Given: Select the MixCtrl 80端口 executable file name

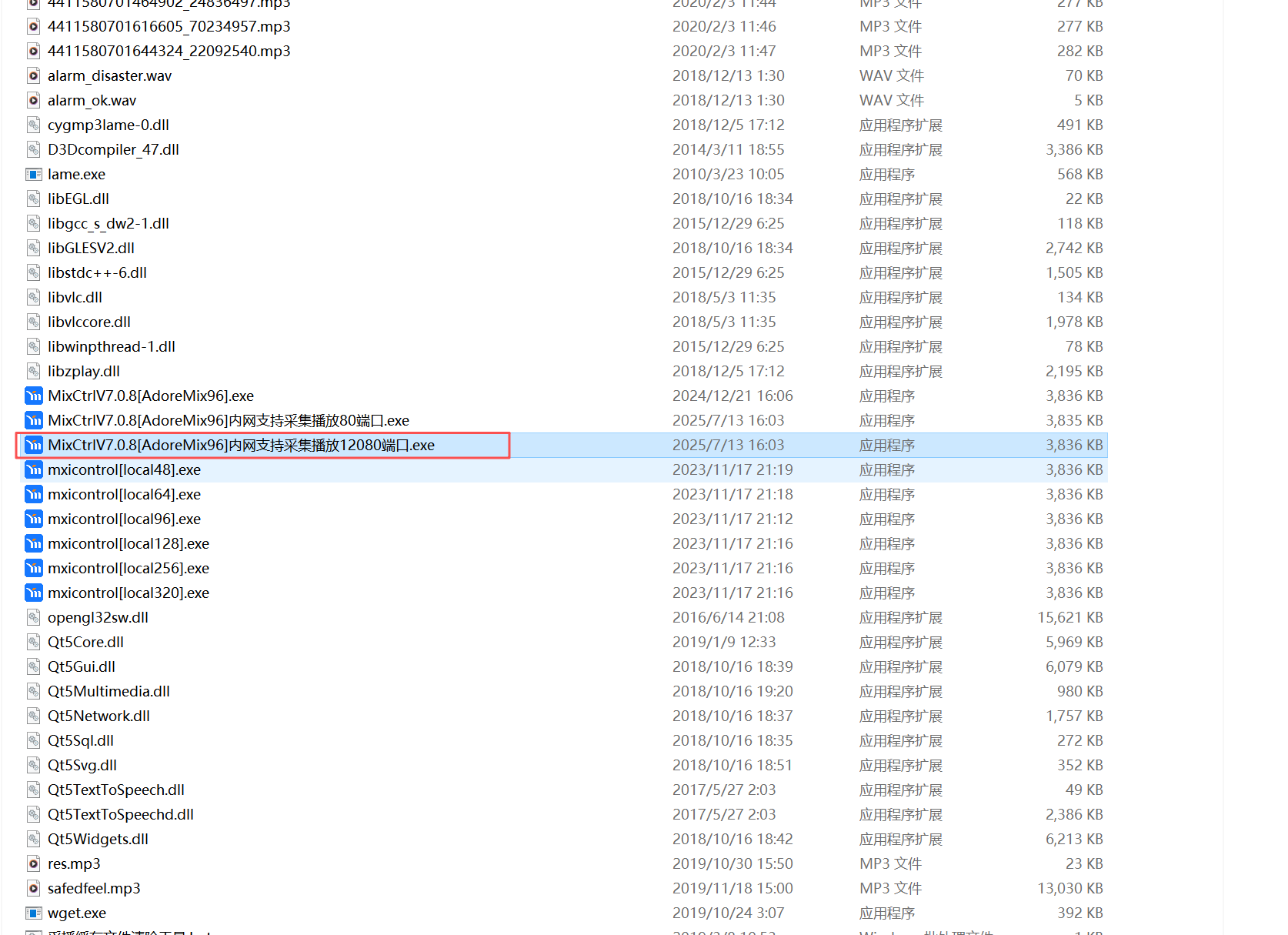Looking at the screenshot, I should click(x=228, y=421).
